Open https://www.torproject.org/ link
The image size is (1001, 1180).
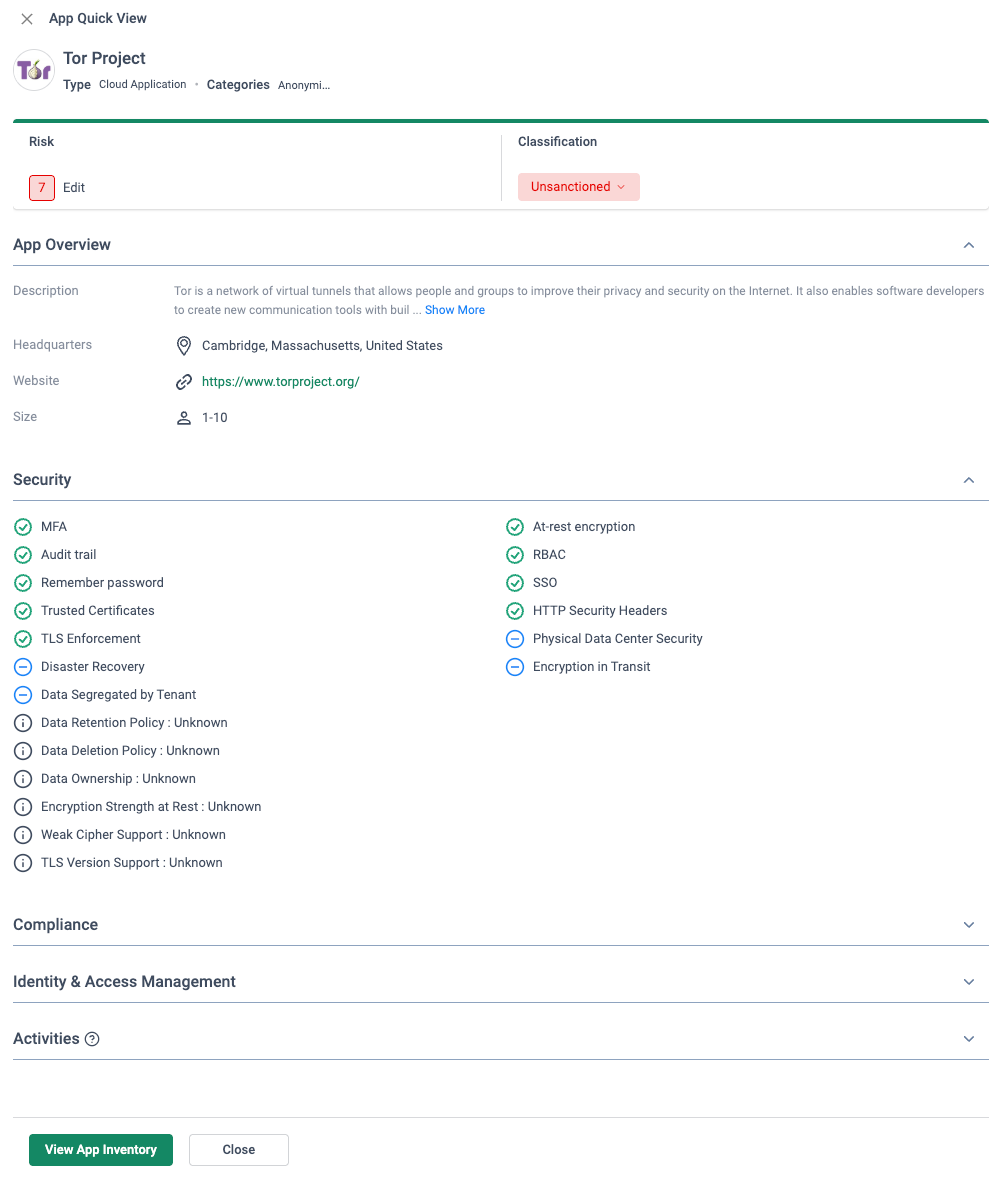click(x=281, y=382)
